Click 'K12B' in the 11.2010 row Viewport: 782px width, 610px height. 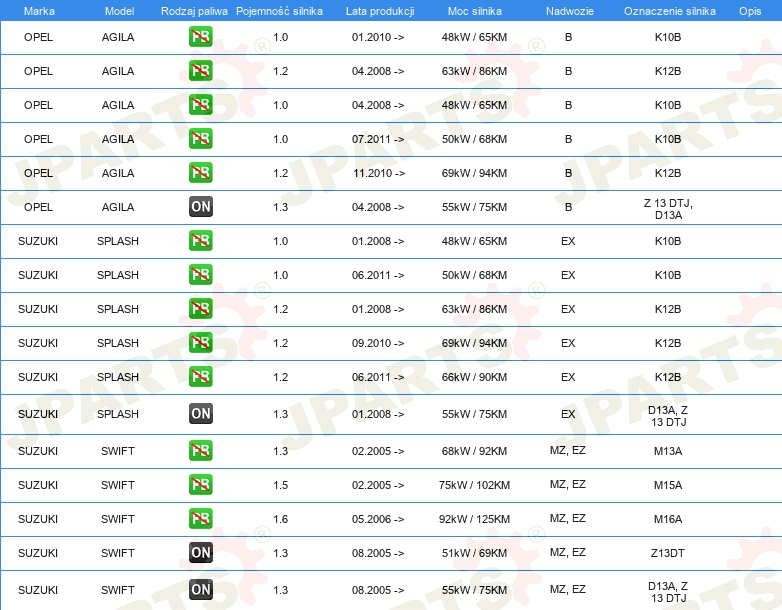[x=668, y=173]
